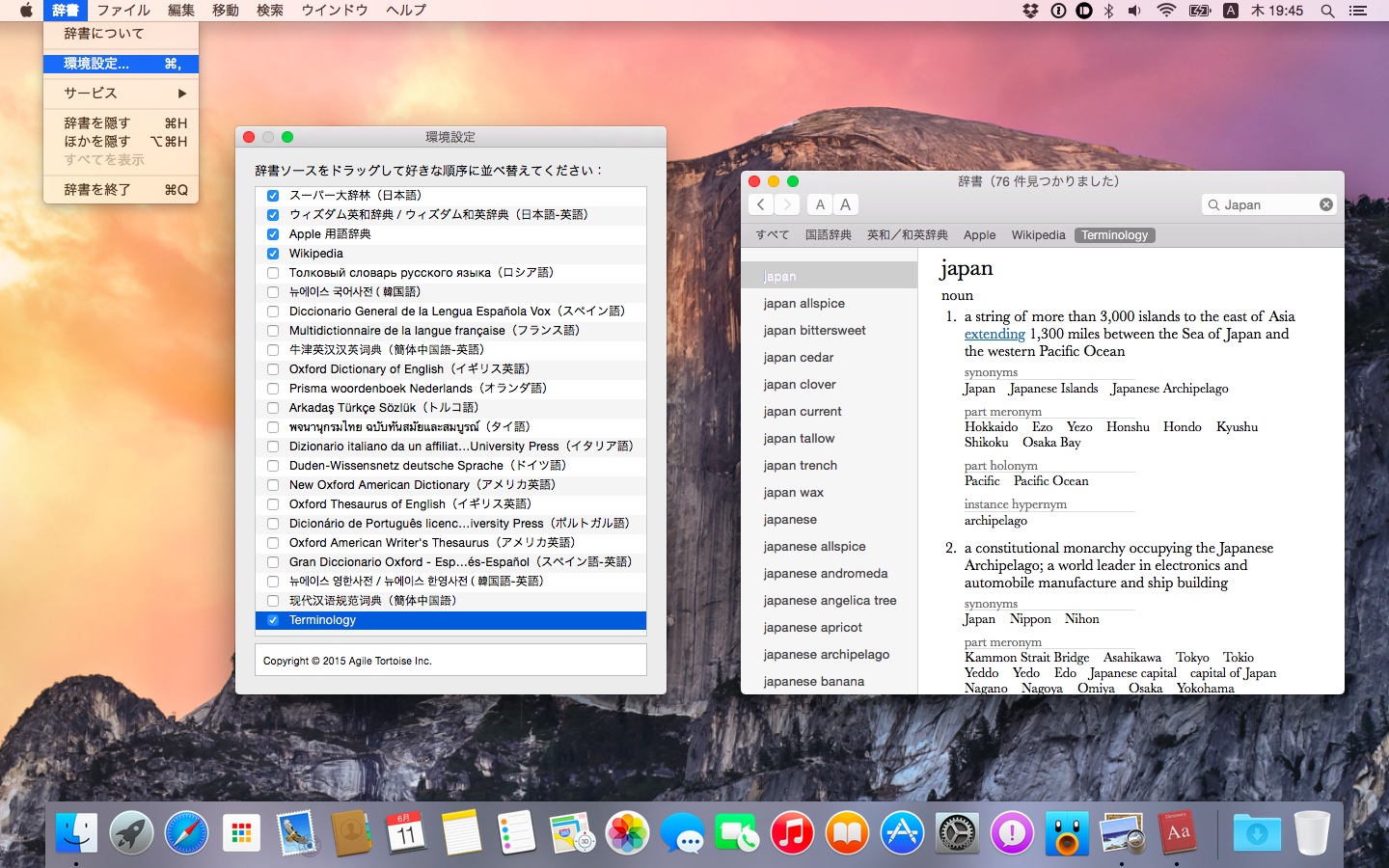Open Spotlight search in the menu bar

(x=1327, y=11)
